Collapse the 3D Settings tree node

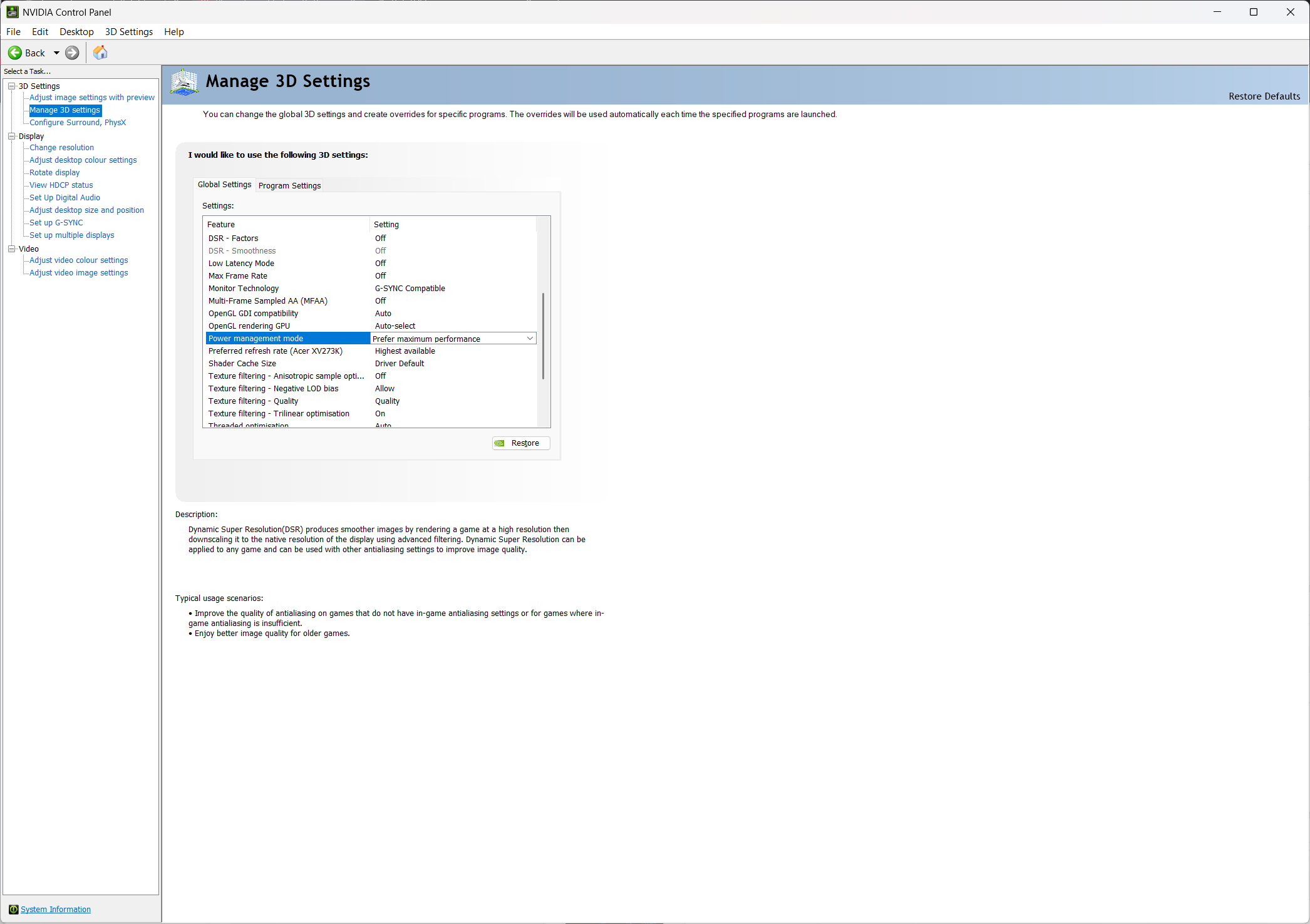pyautogui.click(x=11, y=86)
